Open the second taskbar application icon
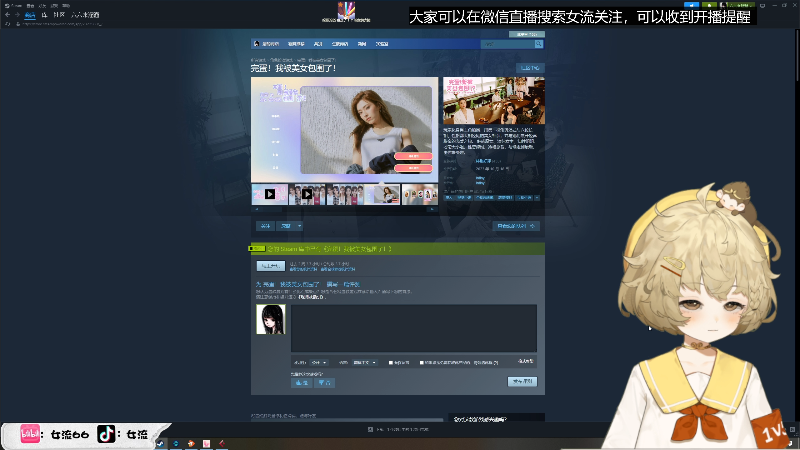Image resolution: width=800 pixels, height=450 pixels. 176,443
